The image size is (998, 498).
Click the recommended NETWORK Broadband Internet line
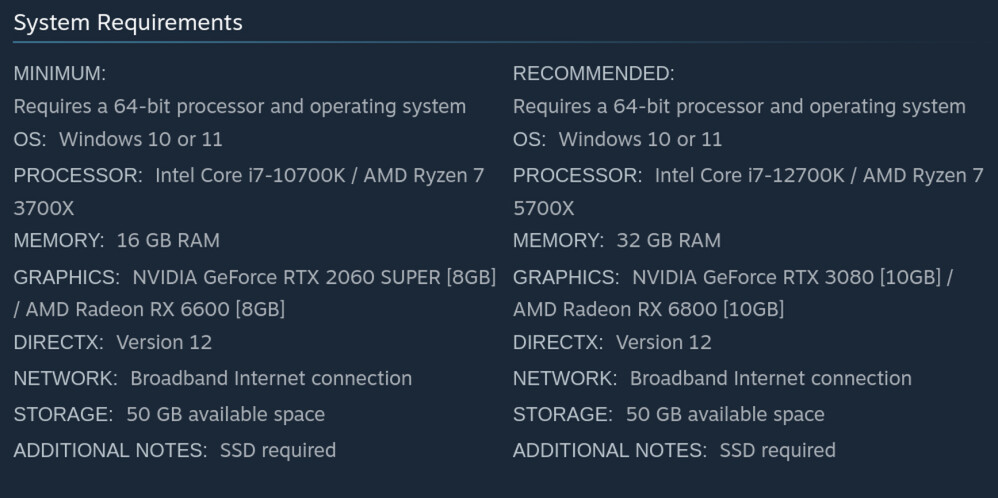click(x=712, y=378)
